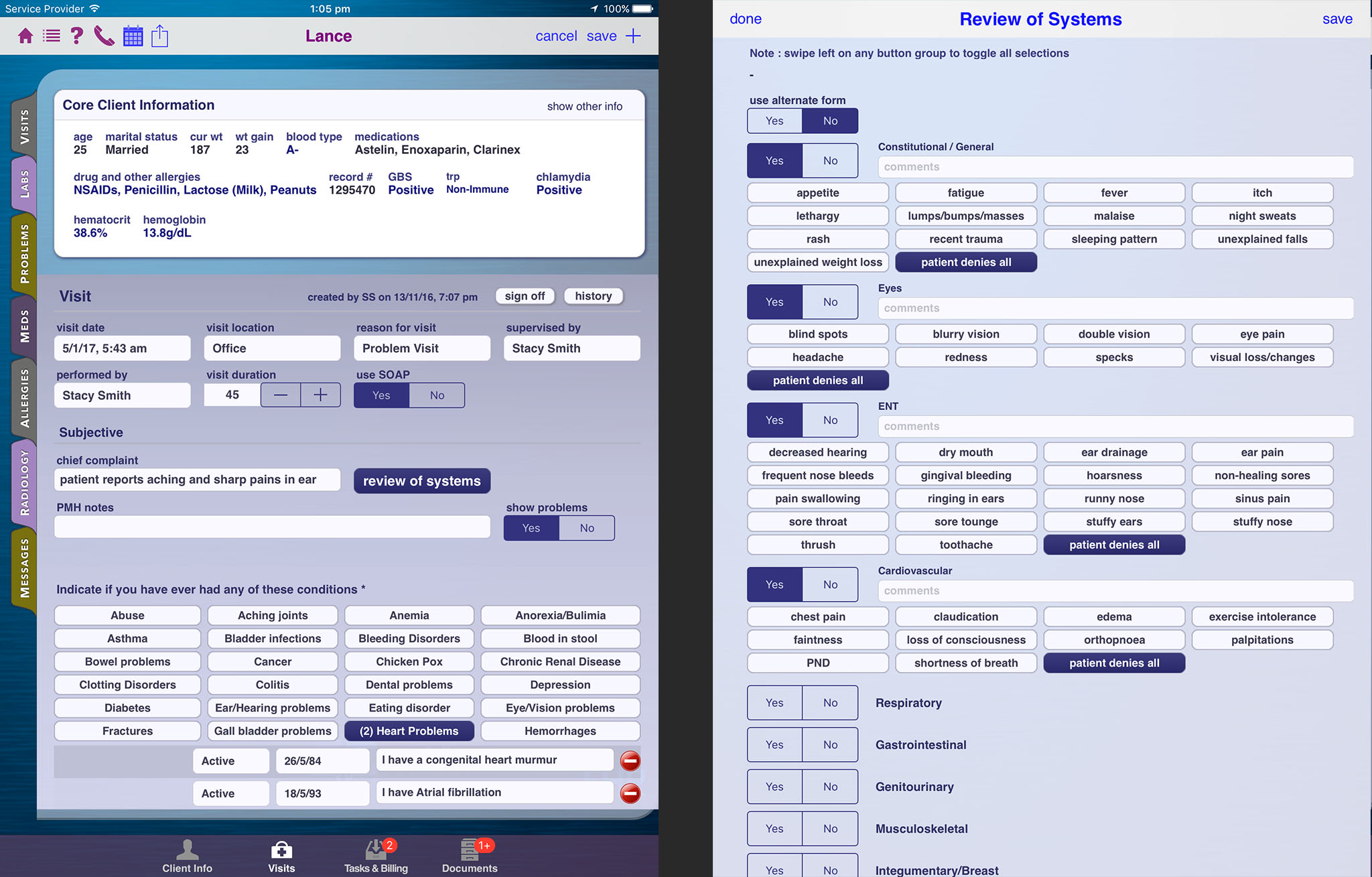Viewport: 1372px width, 877px height.
Task: Open help via question mark icon
Action: [77, 36]
